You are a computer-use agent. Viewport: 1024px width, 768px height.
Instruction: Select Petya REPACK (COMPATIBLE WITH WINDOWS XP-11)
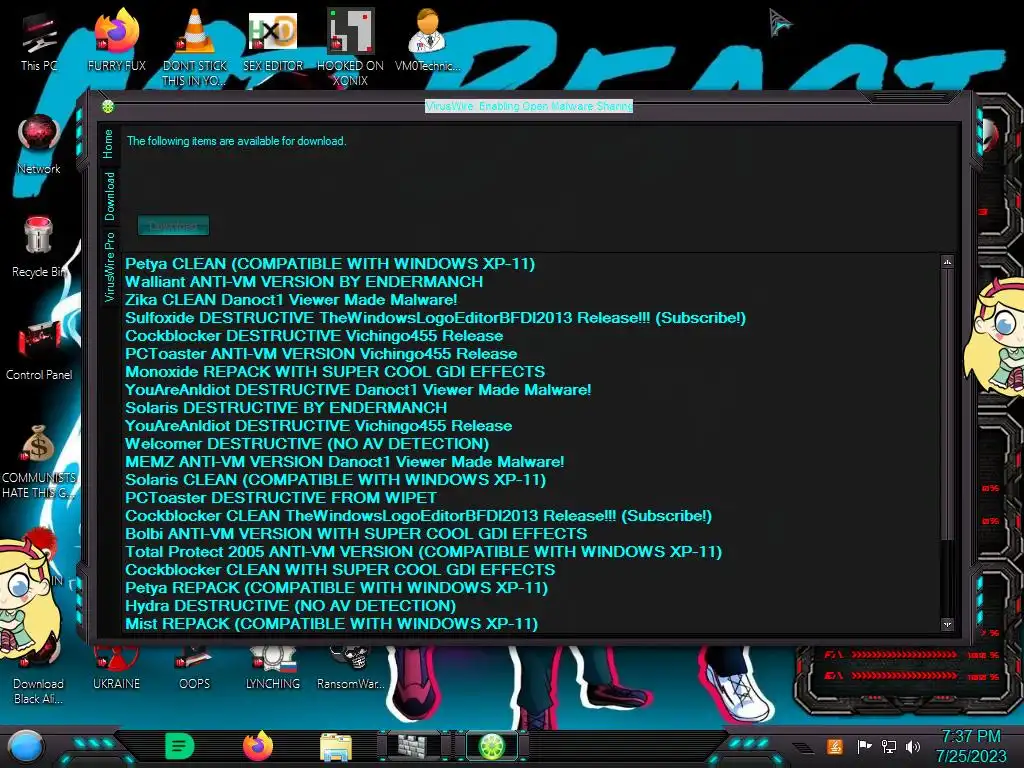coord(336,588)
